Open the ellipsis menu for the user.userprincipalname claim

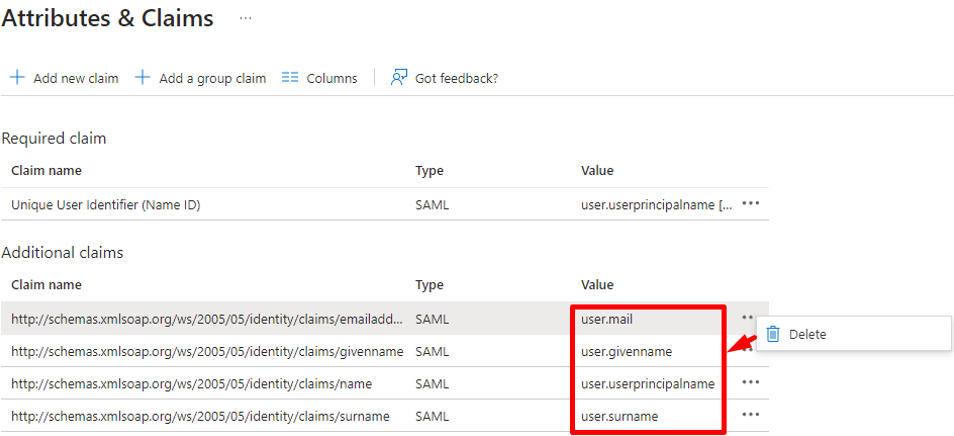tap(751, 383)
